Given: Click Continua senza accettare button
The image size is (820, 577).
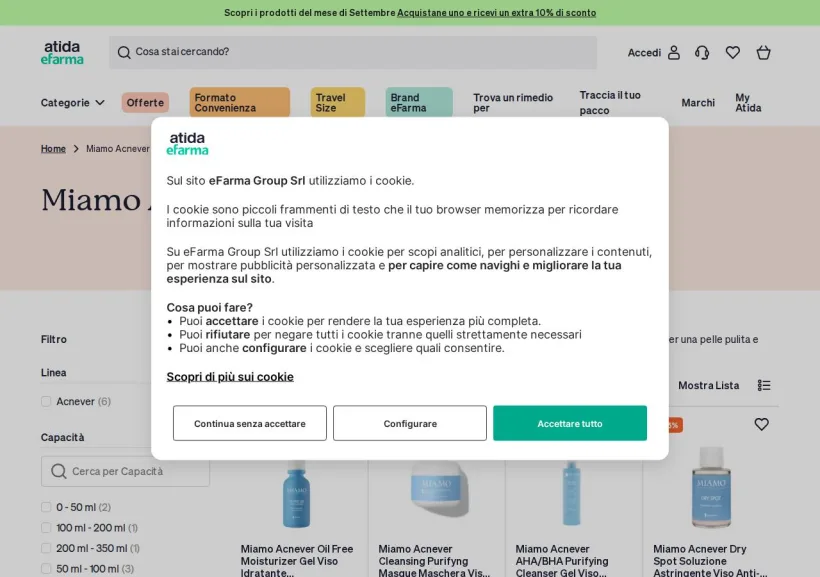Looking at the screenshot, I should [x=250, y=423].
